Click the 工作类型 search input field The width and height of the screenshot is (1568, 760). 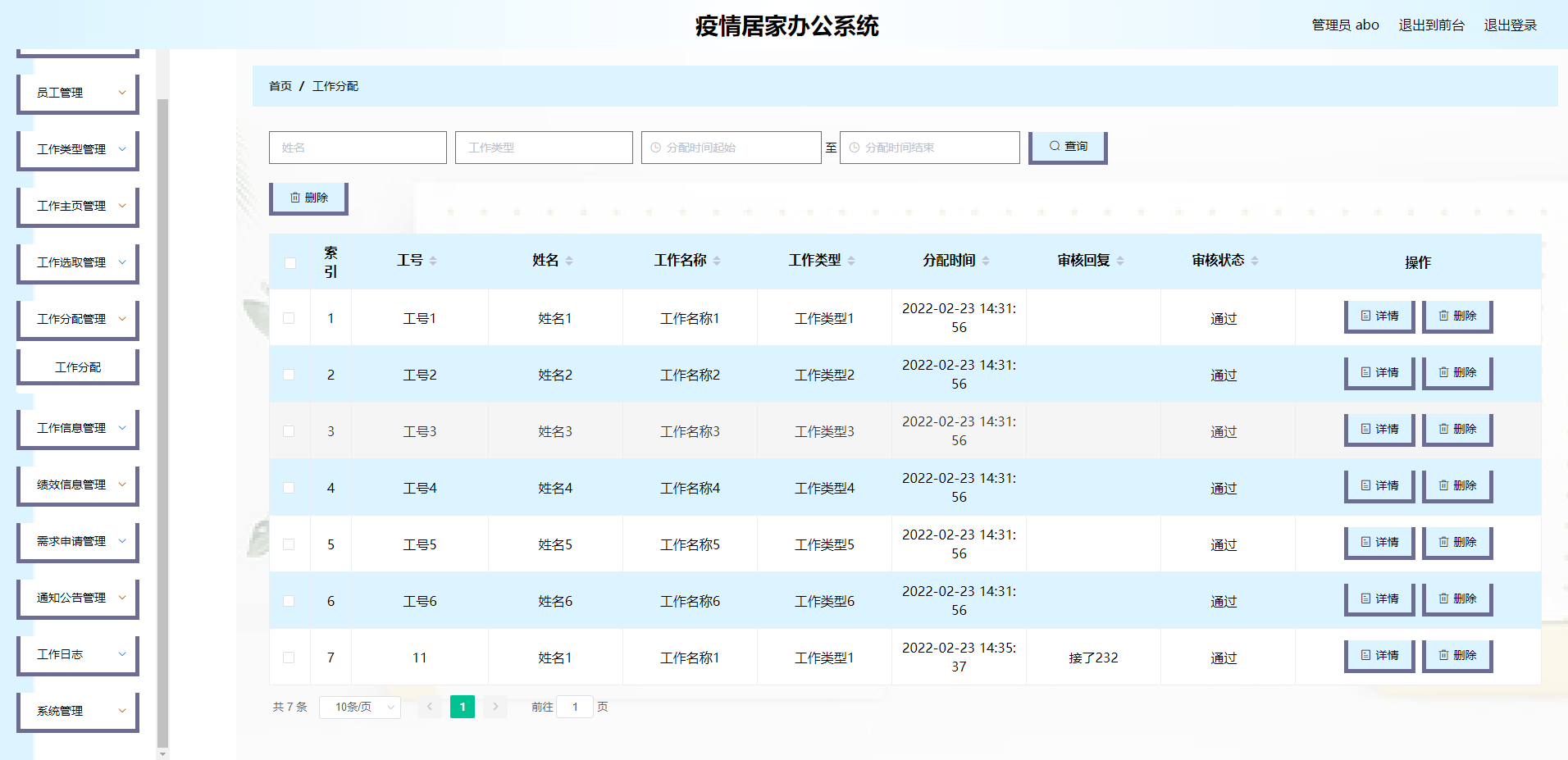pyautogui.click(x=544, y=148)
